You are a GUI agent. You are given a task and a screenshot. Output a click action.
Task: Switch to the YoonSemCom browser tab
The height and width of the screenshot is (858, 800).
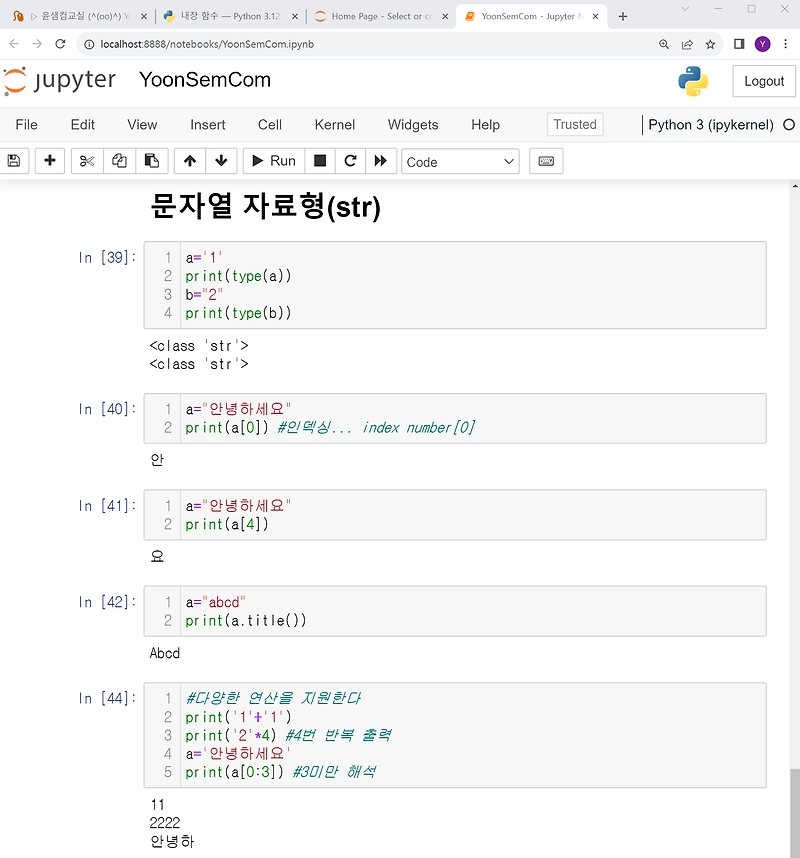[525, 16]
